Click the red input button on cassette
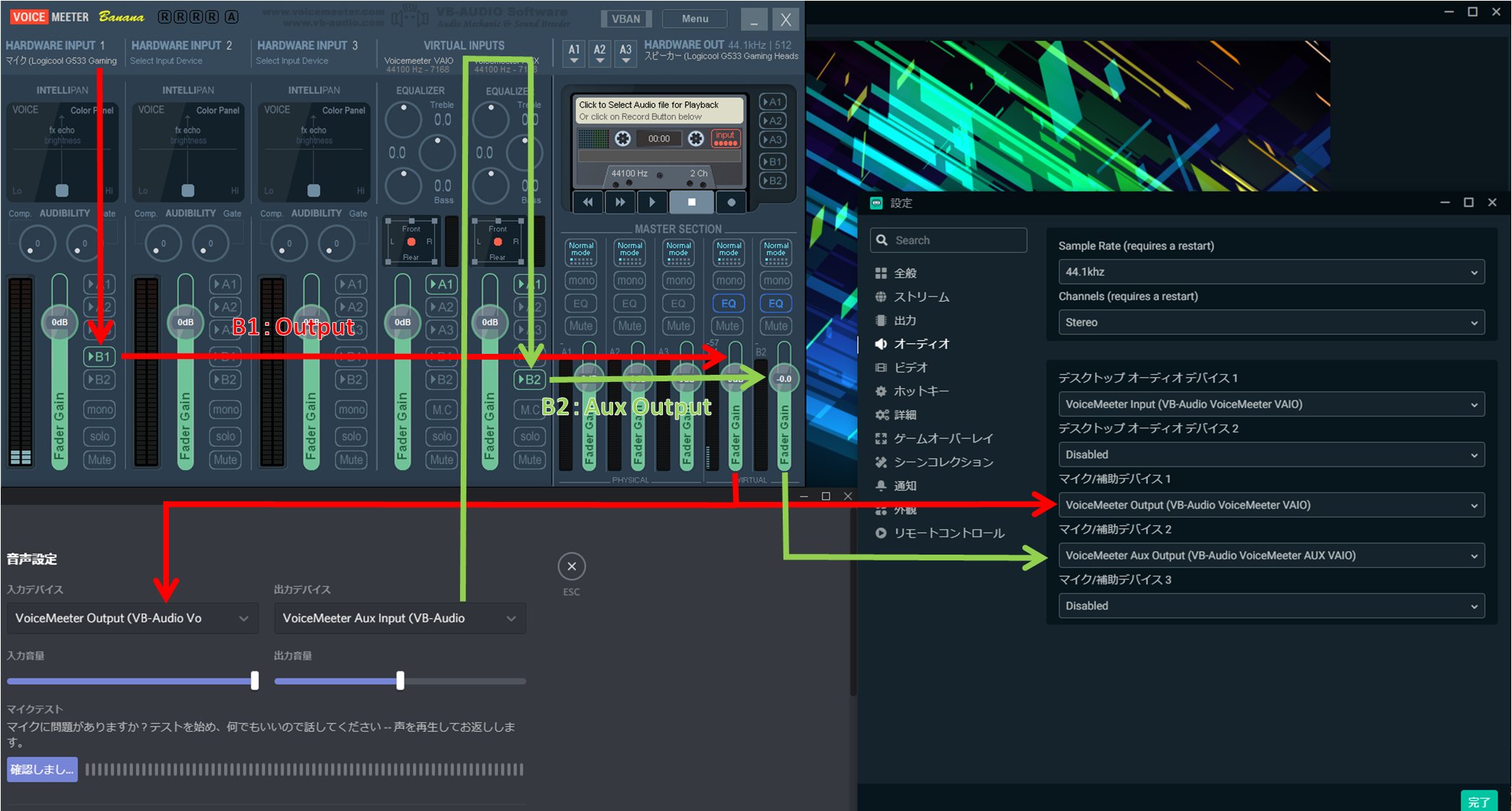The width and height of the screenshot is (1512, 811). 725,138
